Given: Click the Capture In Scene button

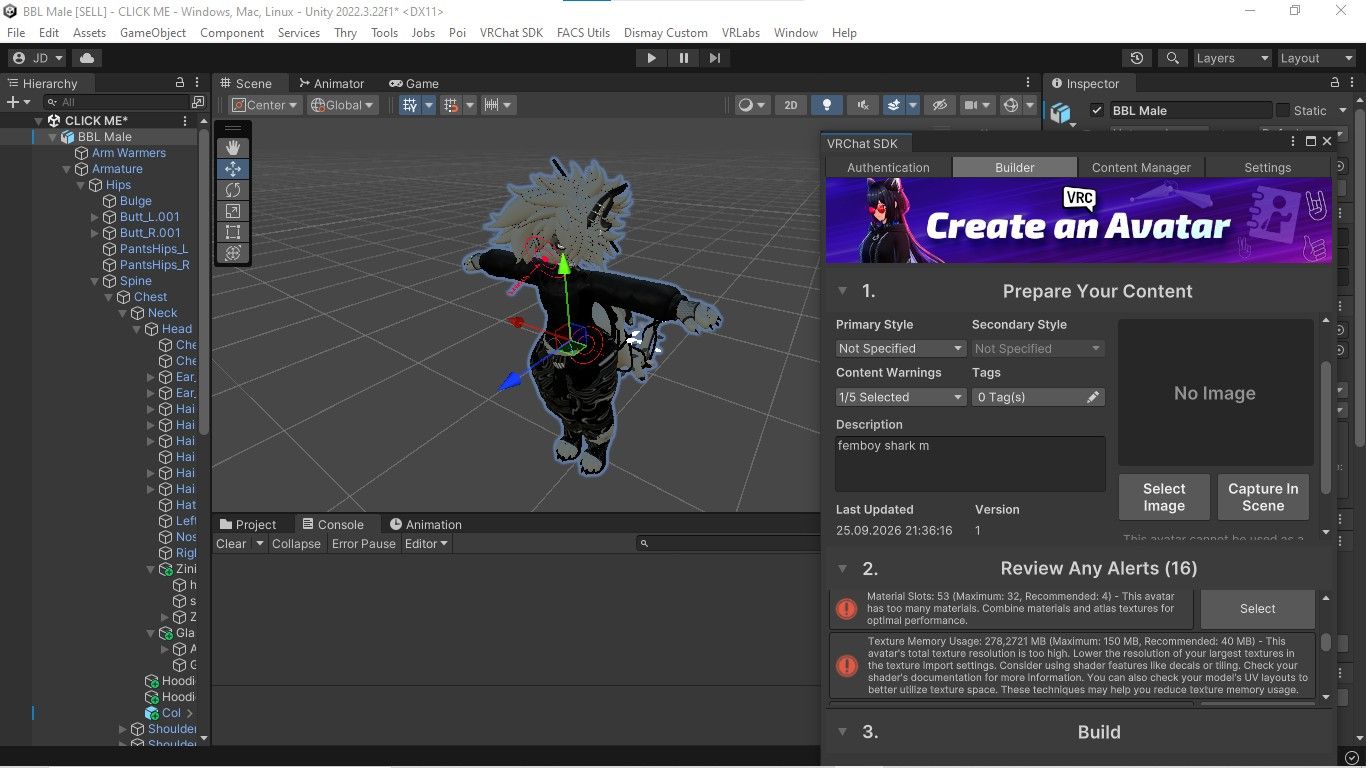Looking at the screenshot, I should tap(1263, 497).
